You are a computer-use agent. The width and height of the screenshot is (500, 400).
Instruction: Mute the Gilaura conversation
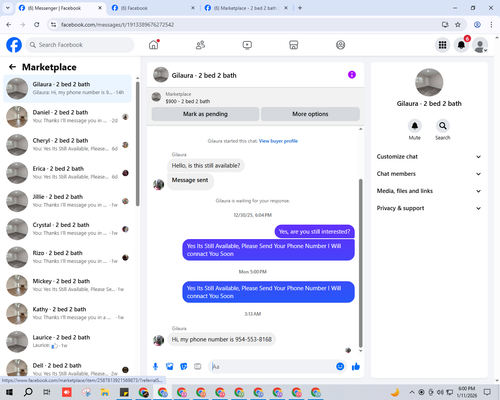(x=415, y=126)
